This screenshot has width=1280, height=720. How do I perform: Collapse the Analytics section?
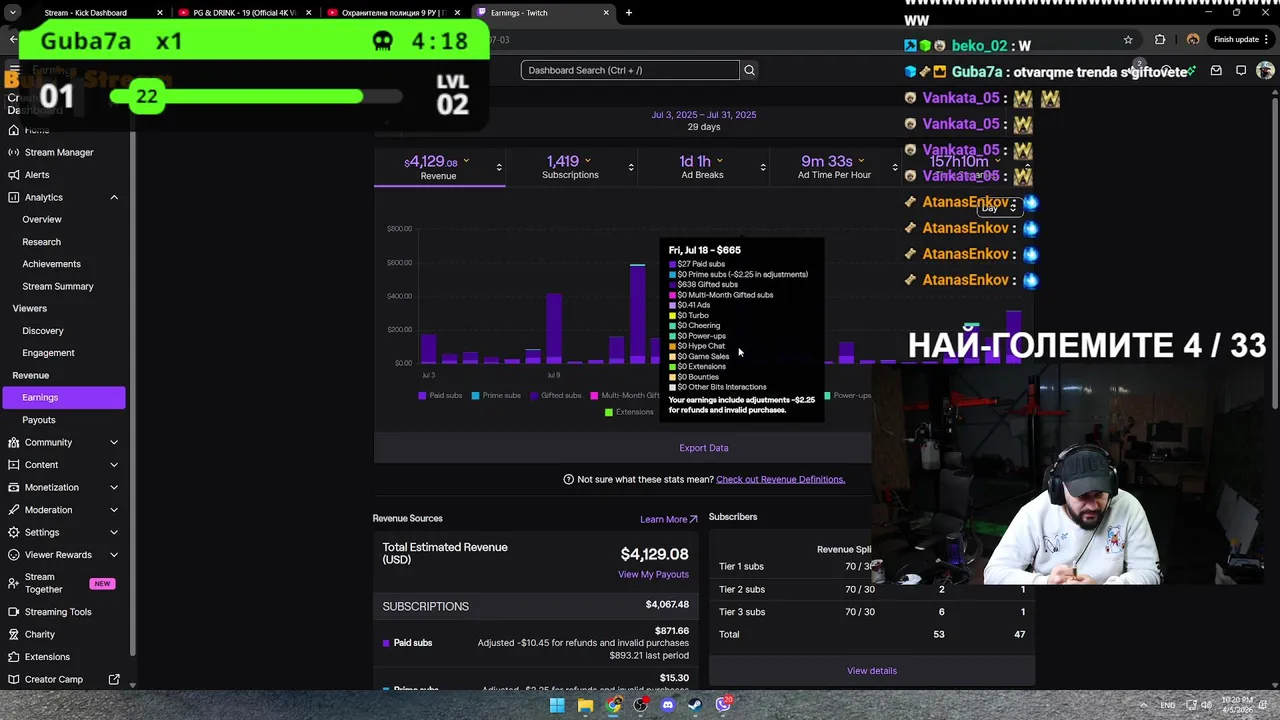pos(114,197)
